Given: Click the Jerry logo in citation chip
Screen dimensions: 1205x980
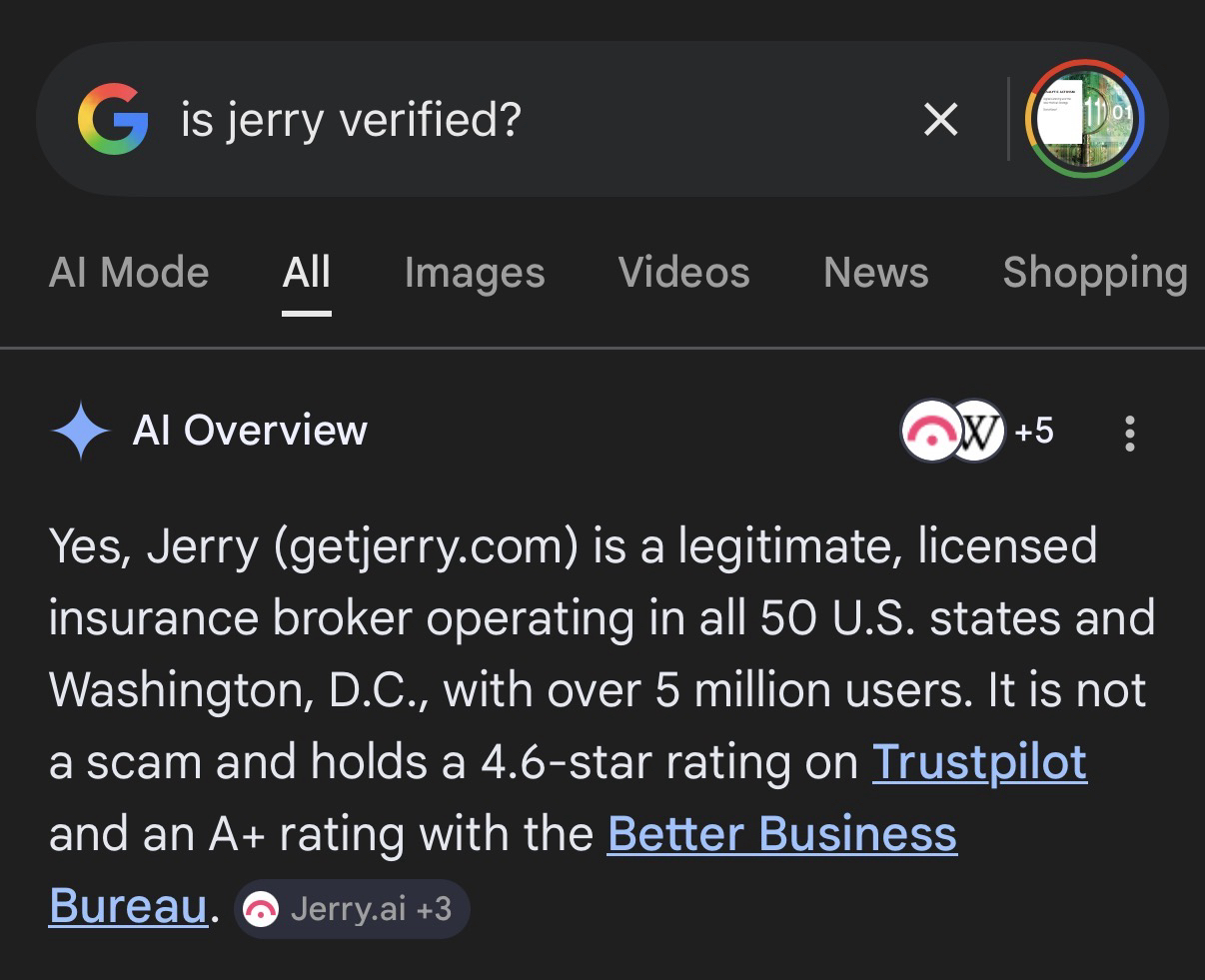Looking at the screenshot, I should [262, 910].
